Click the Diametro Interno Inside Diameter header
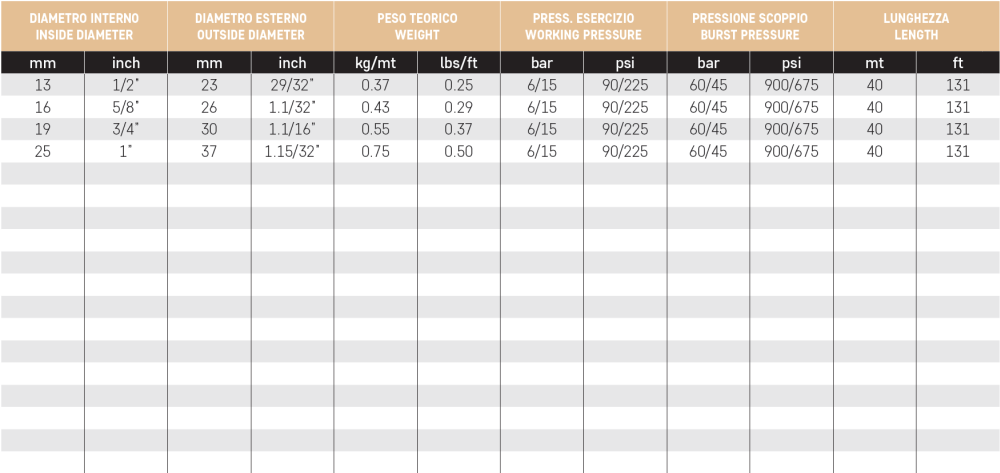The image size is (1000, 473). click(x=84, y=26)
